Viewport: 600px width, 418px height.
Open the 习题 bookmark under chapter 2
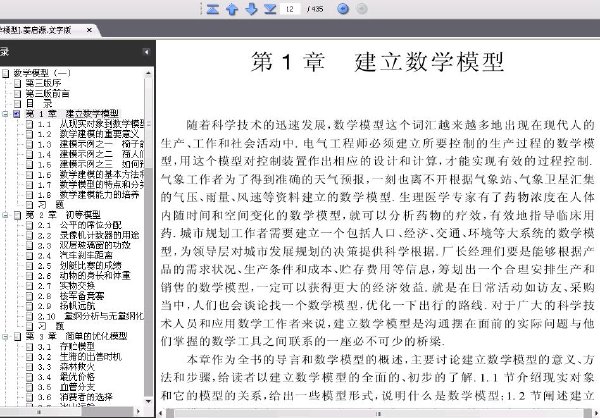[51, 326]
